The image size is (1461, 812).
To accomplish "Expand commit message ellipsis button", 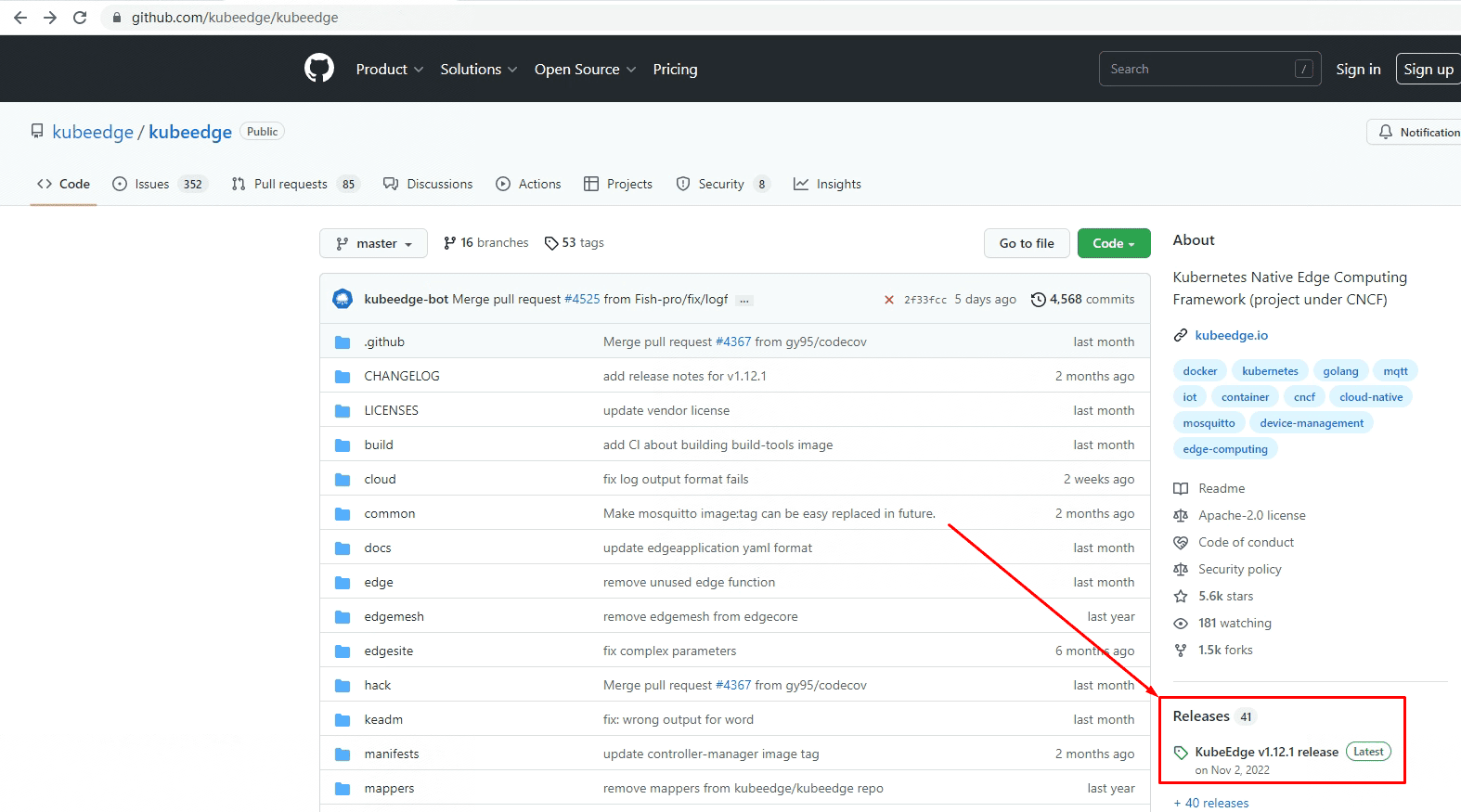I will point(744,300).
